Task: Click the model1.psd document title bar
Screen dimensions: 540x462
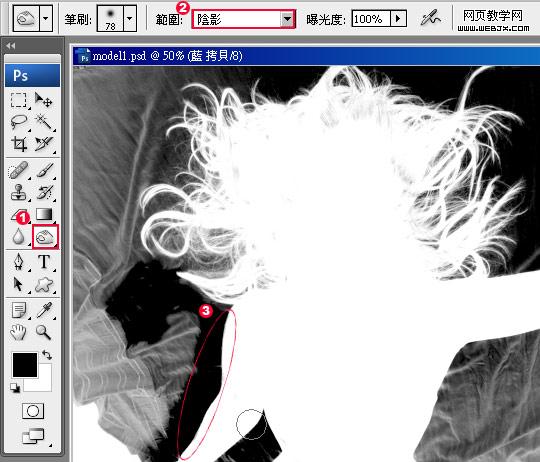Action: tap(306, 56)
